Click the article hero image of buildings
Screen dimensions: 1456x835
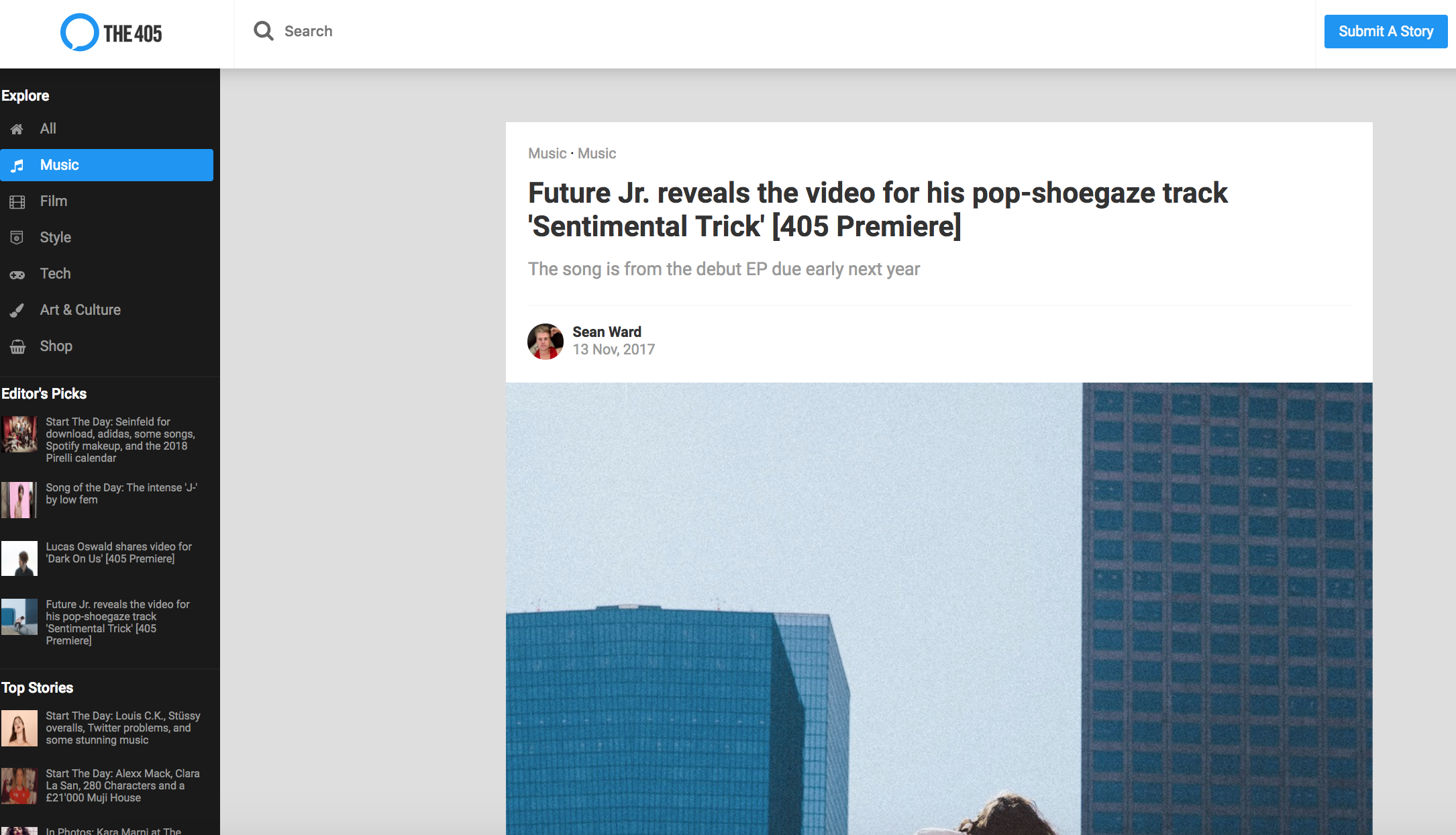(x=939, y=609)
